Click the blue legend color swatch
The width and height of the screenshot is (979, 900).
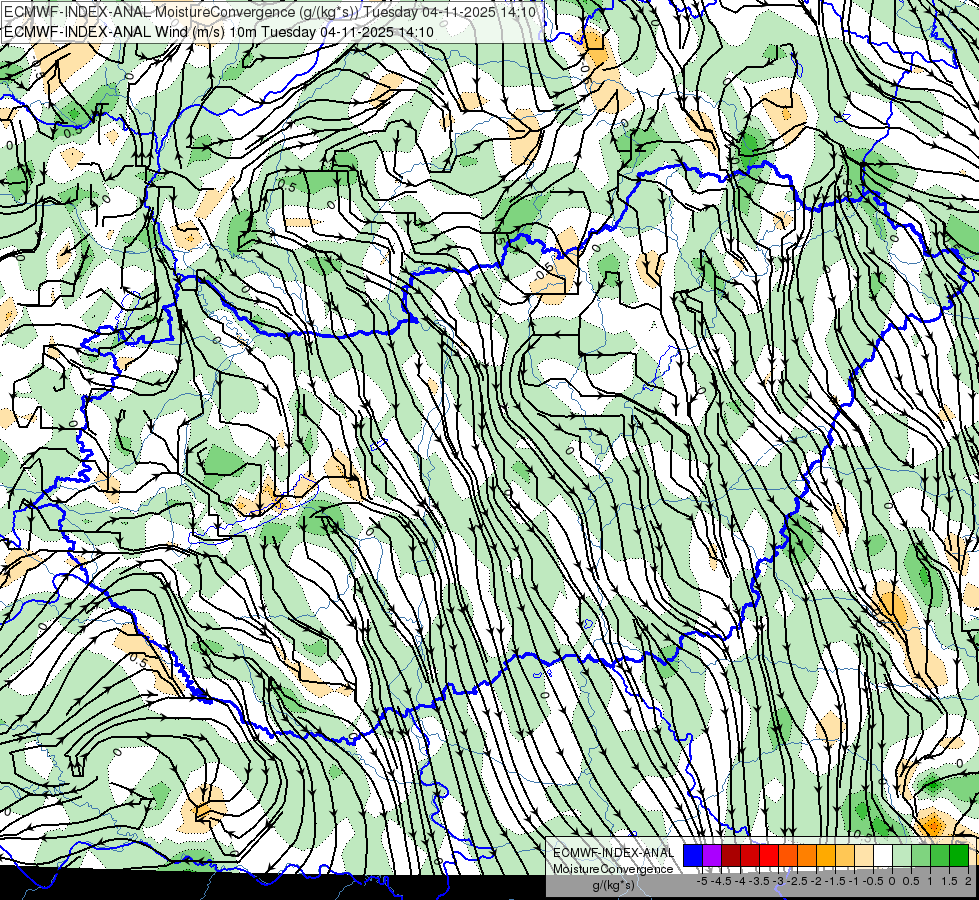693,855
